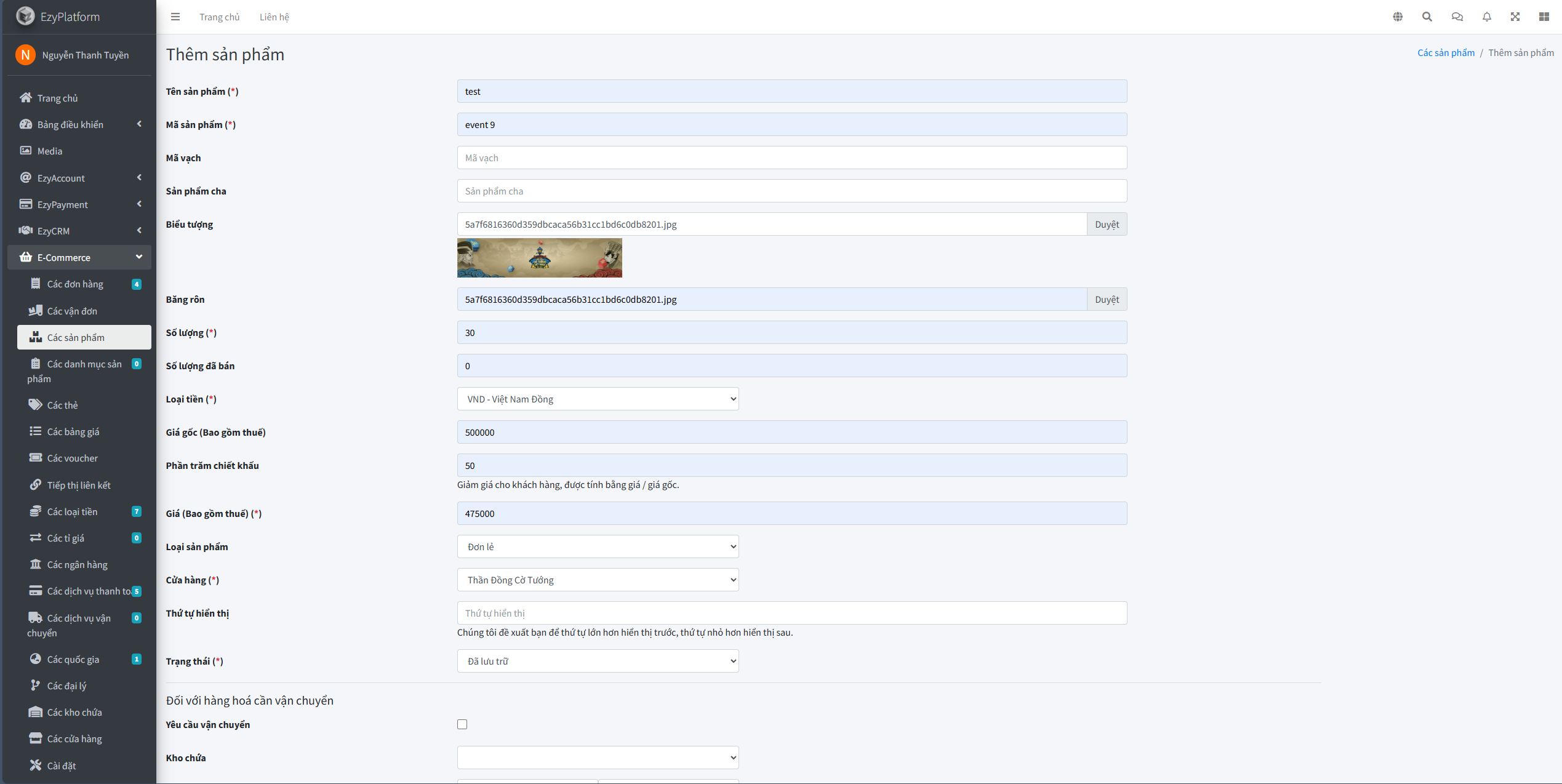Image resolution: width=1562 pixels, height=784 pixels.
Task: Open the Trạng thái dropdown
Action: pyautogui.click(x=598, y=661)
